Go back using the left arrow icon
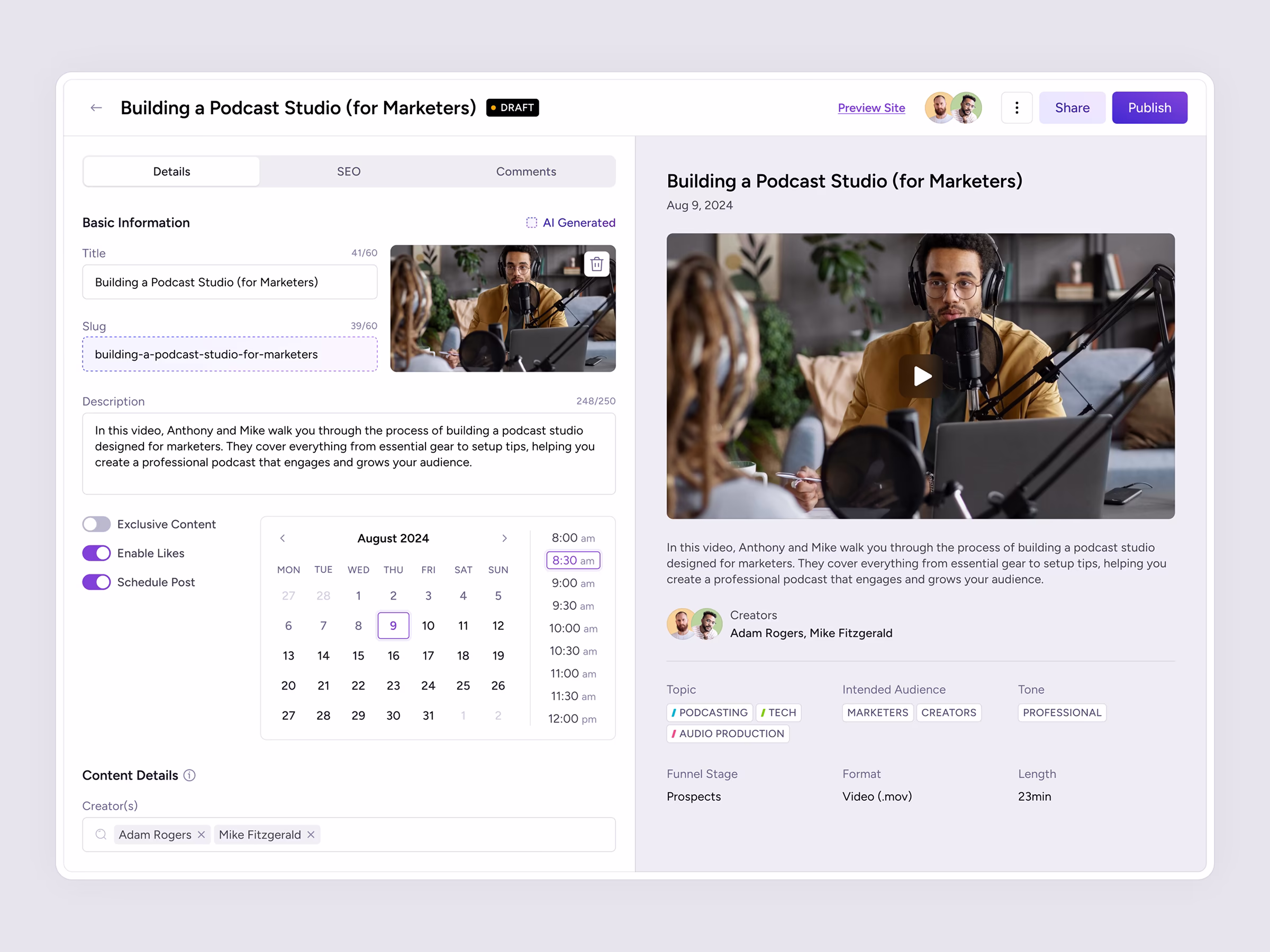Screen dimensions: 1270x952 click(x=96, y=108)
